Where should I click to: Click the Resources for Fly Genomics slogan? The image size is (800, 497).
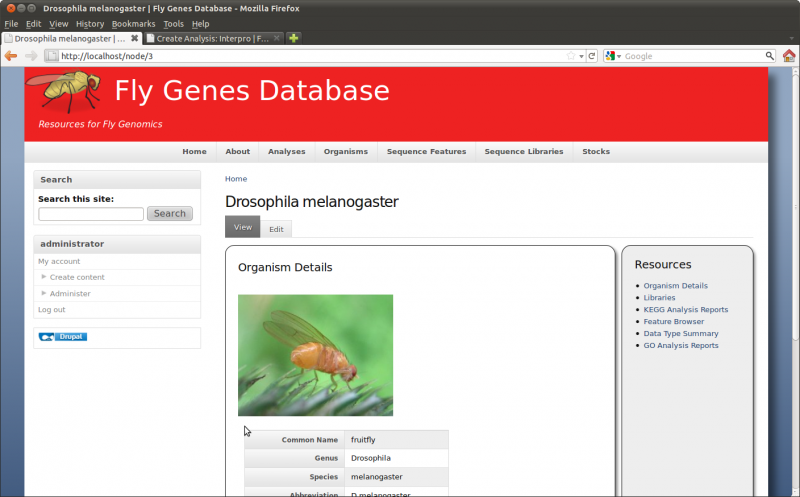pos(101,124)
